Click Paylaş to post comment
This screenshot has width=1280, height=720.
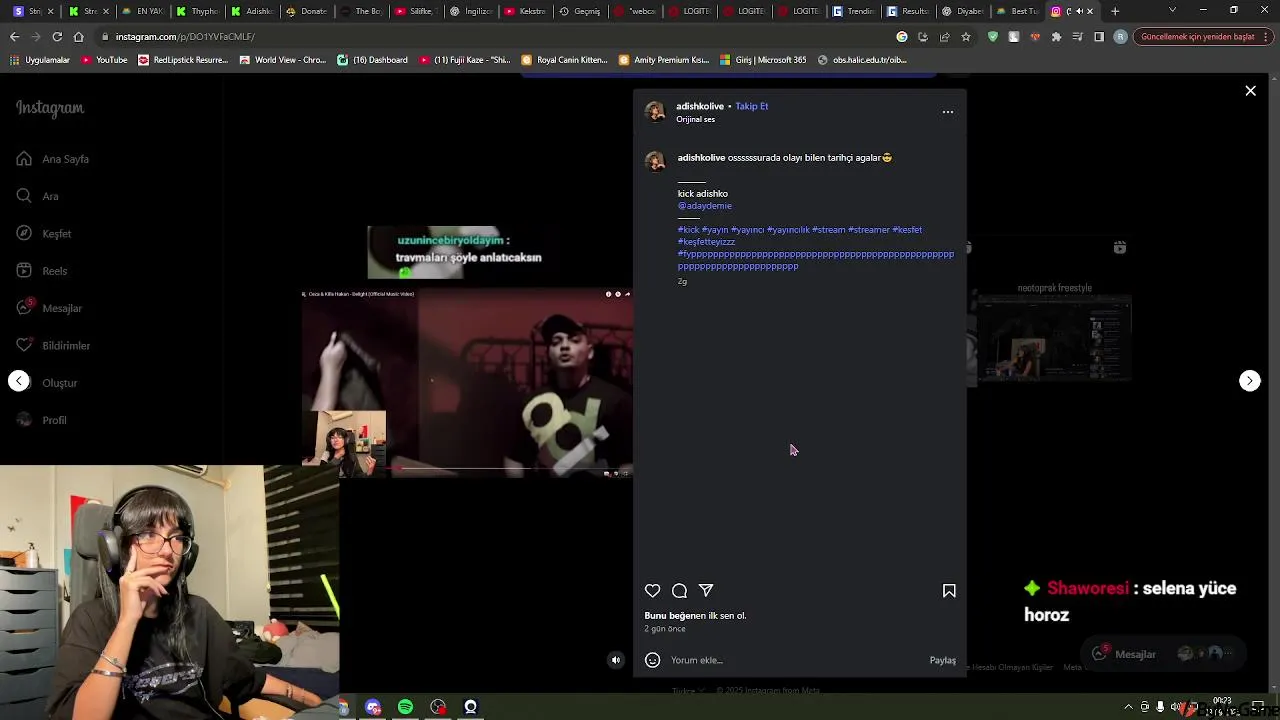[x=943, y=660]
